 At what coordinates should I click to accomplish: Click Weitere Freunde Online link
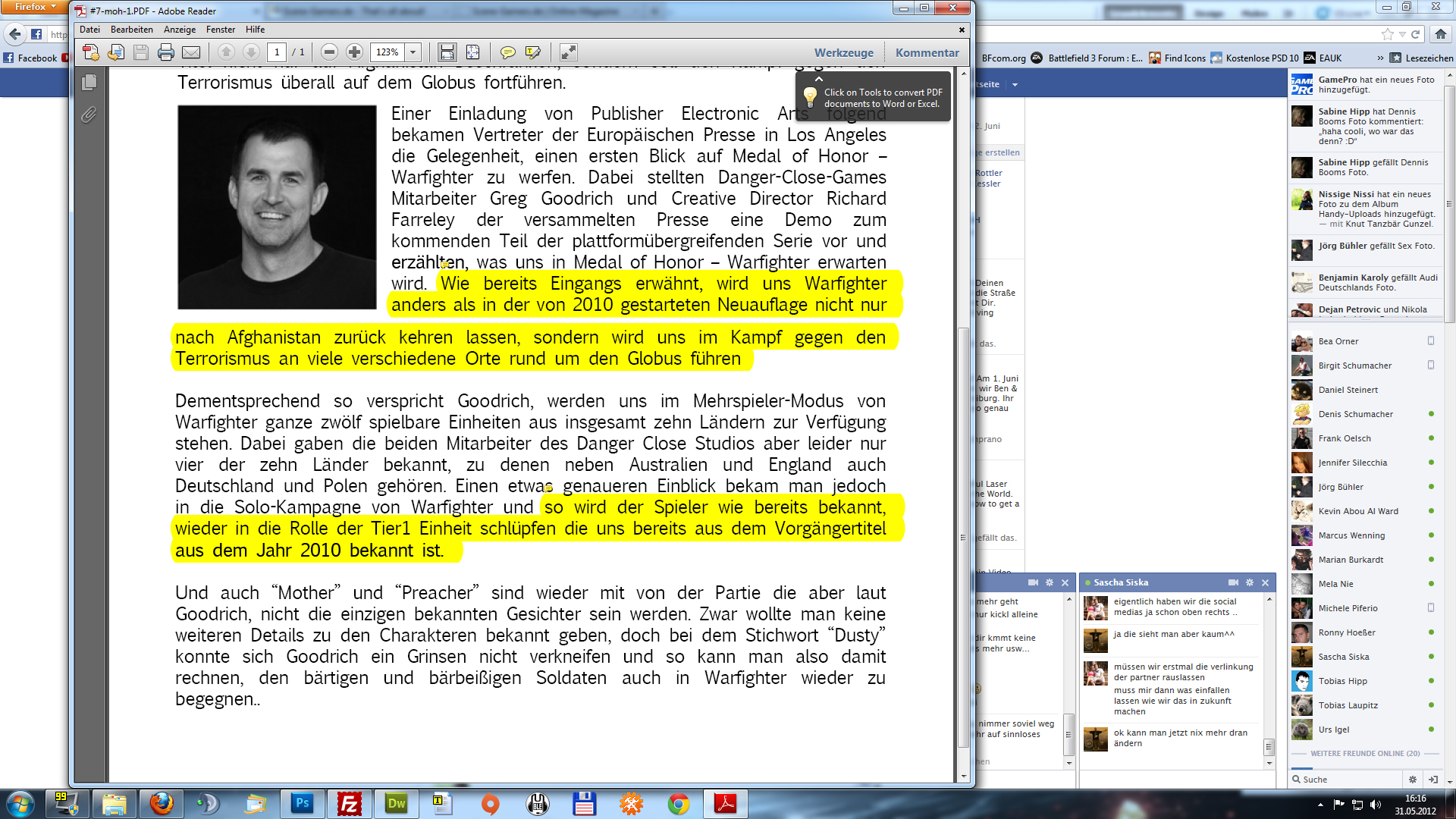(1365, 753)
